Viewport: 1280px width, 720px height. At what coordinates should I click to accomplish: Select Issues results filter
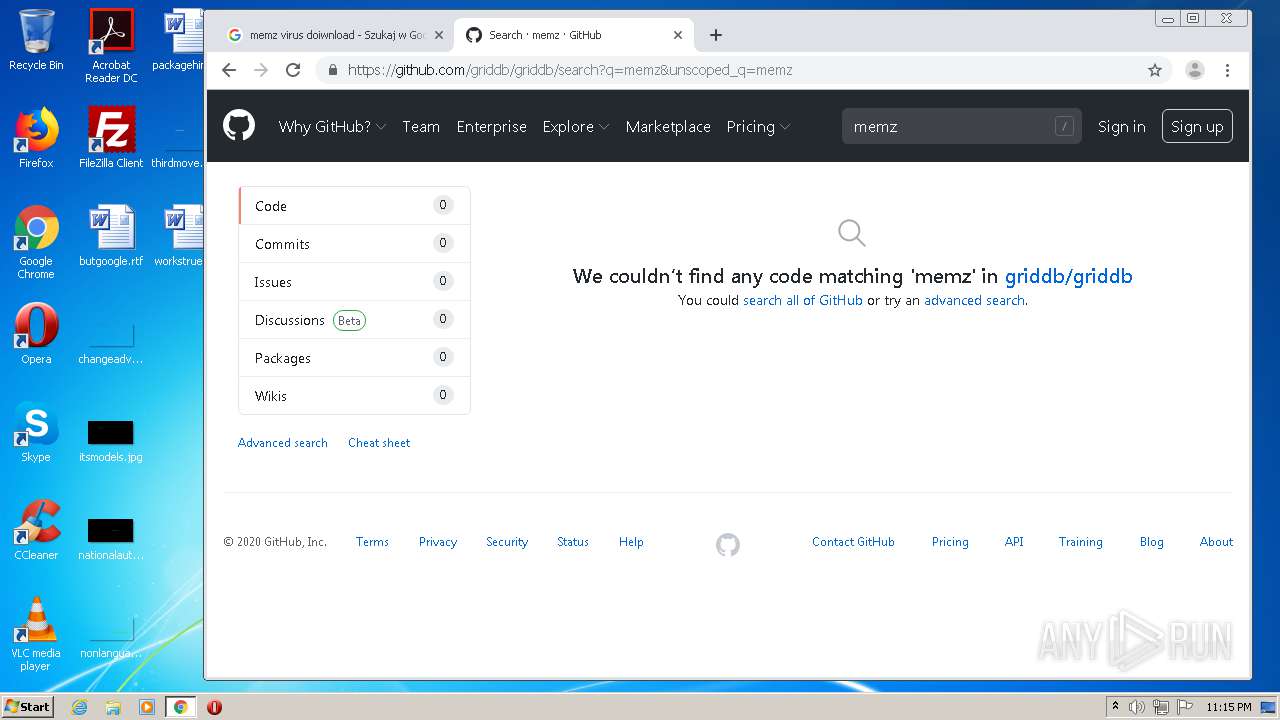[x=354, y=282]
